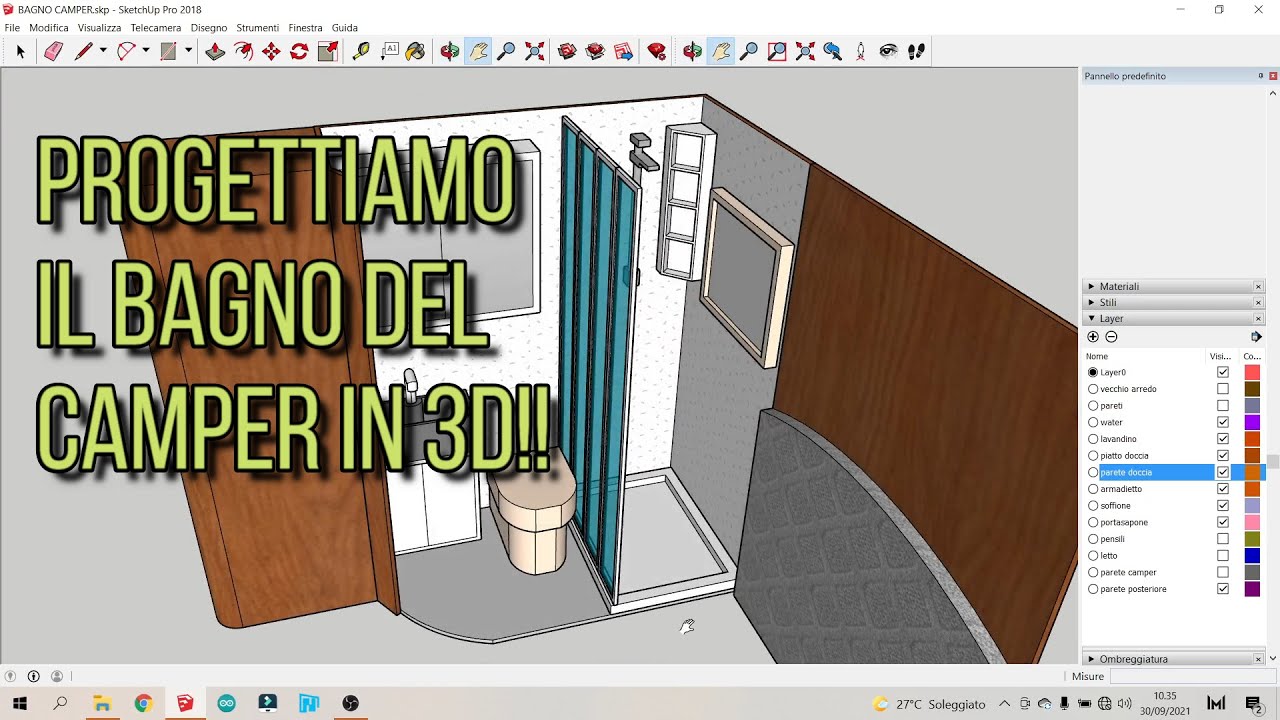Activate the Zoom Window tool
The image size is (1280, 720).
click(x=777, y=51)
